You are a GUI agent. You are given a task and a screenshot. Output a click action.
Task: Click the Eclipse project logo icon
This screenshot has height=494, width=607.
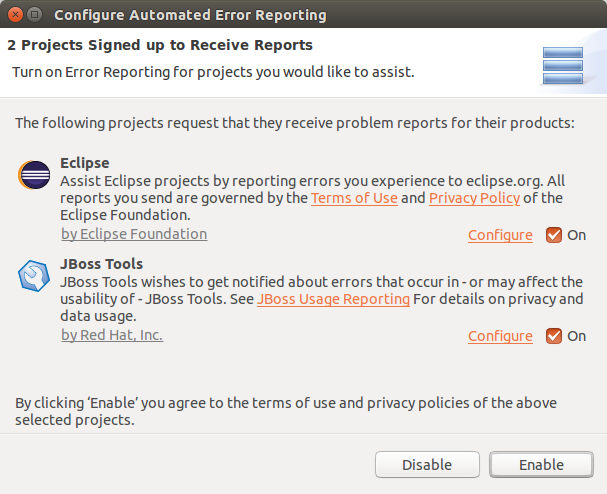[x=34, y=176]
